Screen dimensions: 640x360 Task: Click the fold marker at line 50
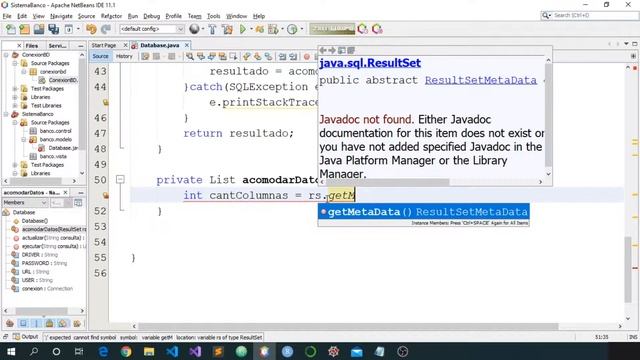pos(120,179)
